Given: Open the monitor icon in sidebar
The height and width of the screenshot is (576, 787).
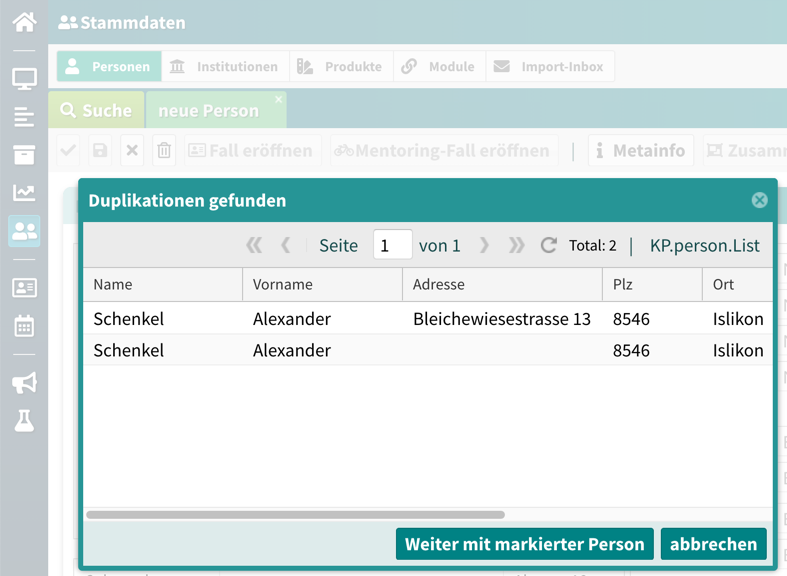Looking at the screenshot, I should pyautogui.click(x=24, y=79).
